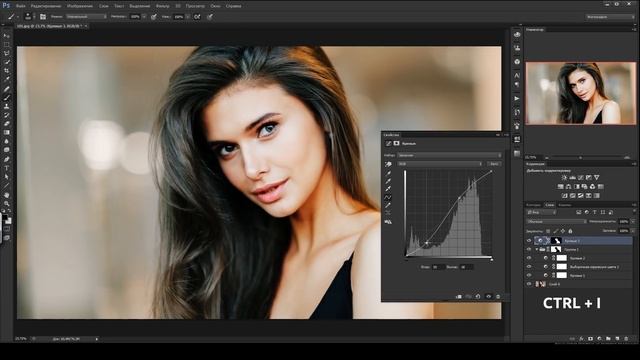Click the Auto button in Curves
This screenshot has height=360, width=640.
tap(494, 164)
